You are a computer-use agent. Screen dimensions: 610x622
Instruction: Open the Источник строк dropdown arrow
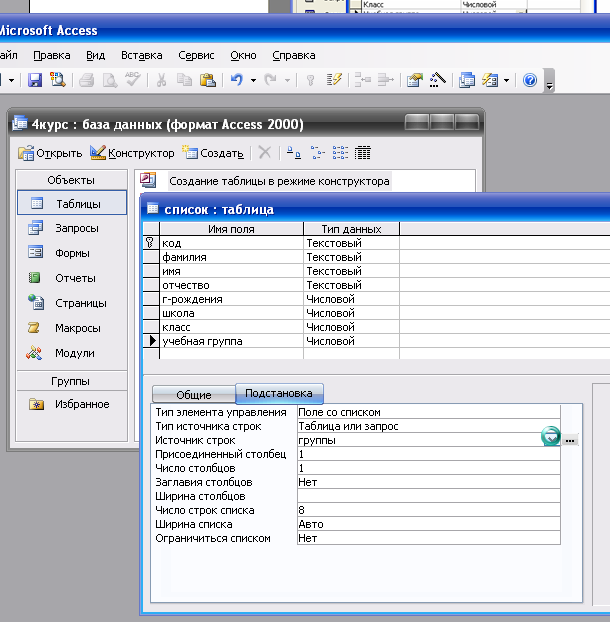point(551,436)
